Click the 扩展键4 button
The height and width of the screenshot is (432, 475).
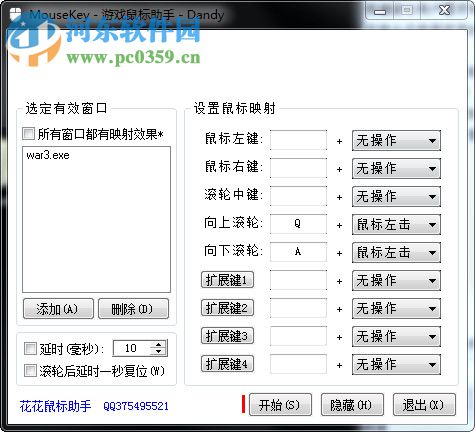[x=227, y=364]
